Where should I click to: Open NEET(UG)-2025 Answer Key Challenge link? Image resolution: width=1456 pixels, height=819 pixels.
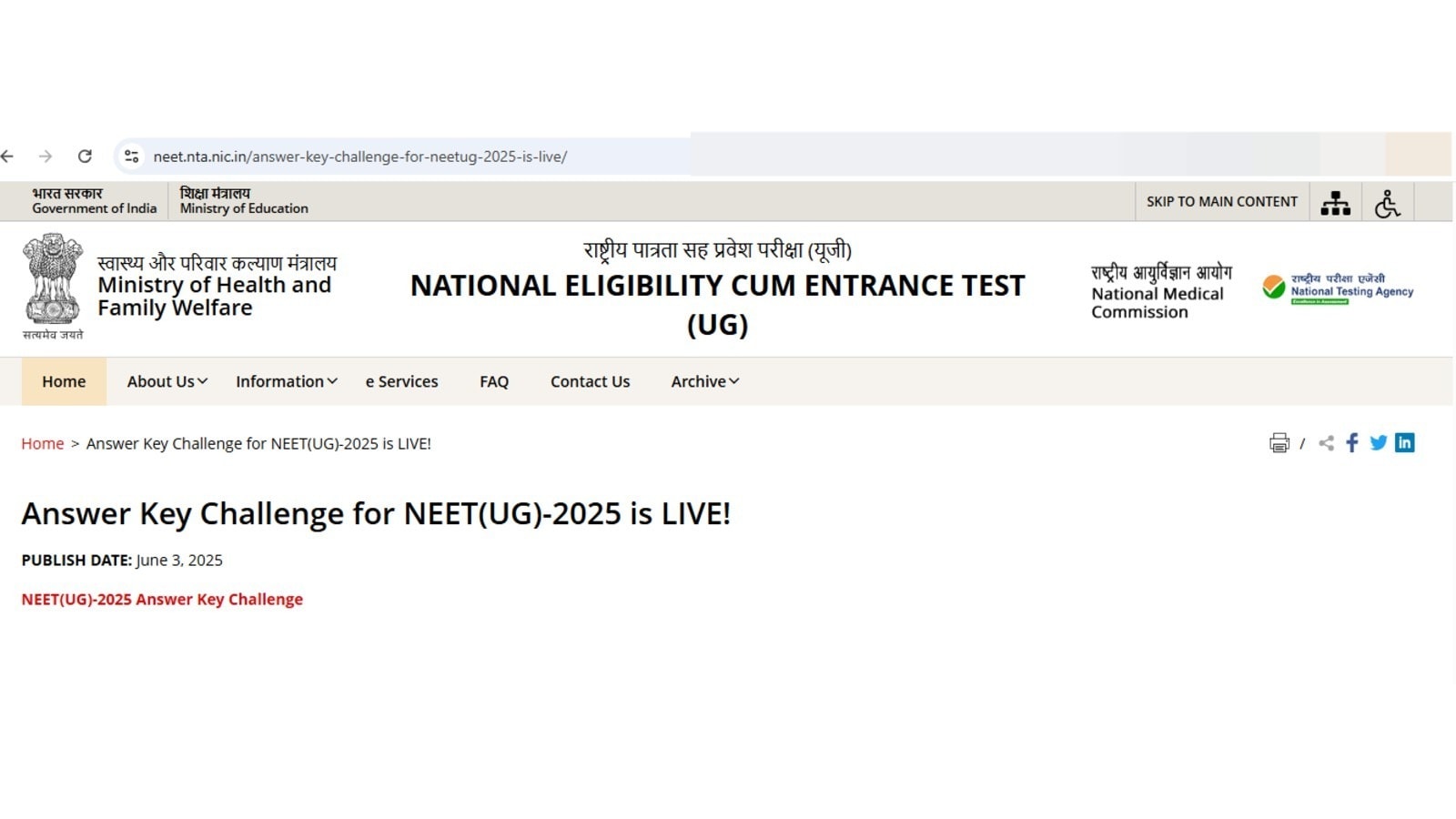tap(162, 599)
